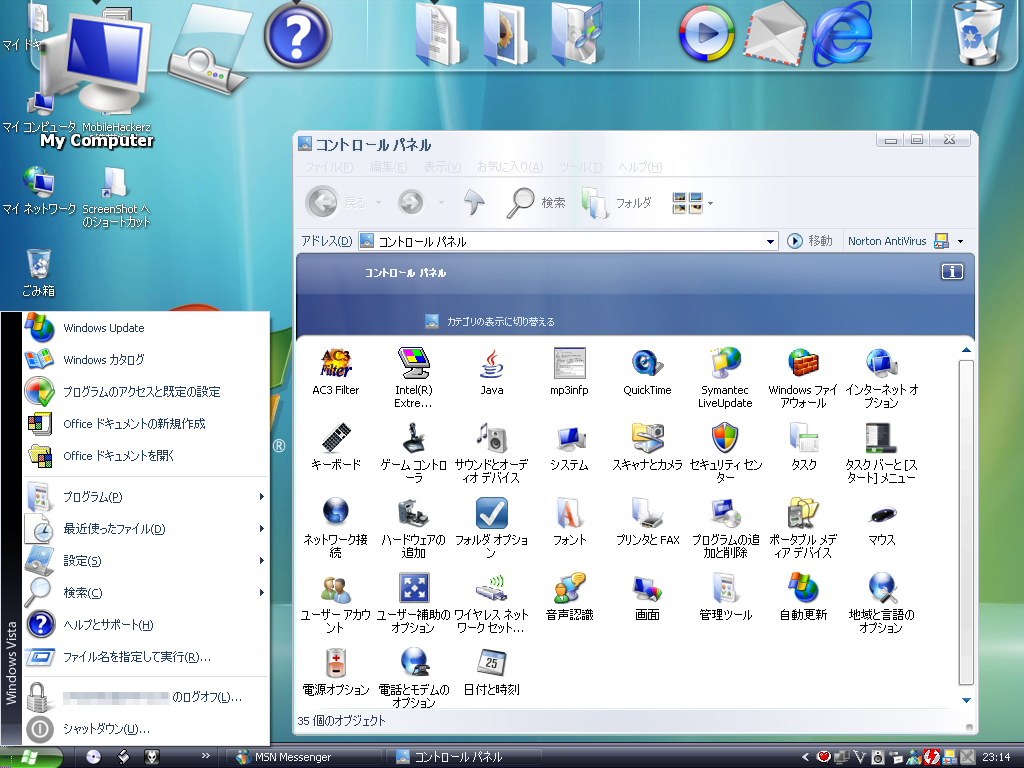Go up one folder level
This screenshot has width=1024, height=768.
point(474,203)
